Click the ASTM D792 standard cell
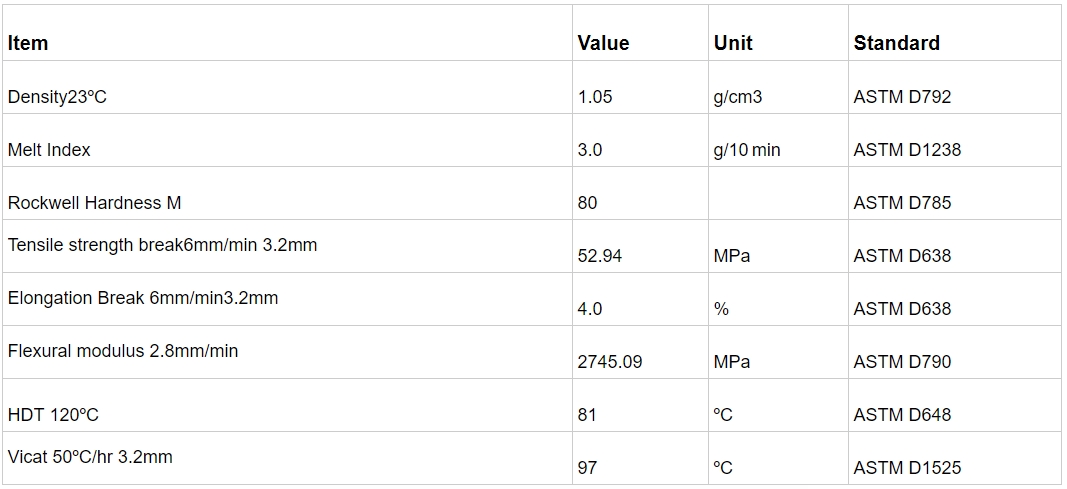Screen dimensions: 1067x489 coord(902,97)
